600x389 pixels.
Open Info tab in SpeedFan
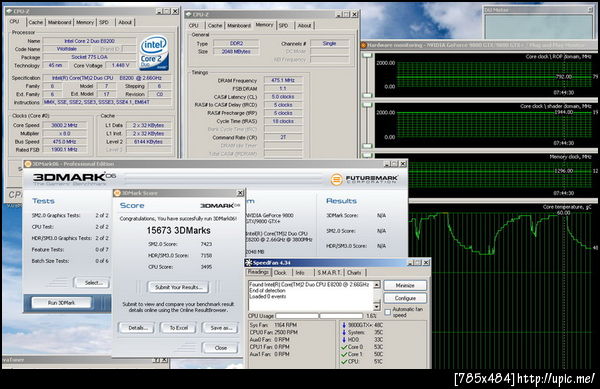point(300,272)
